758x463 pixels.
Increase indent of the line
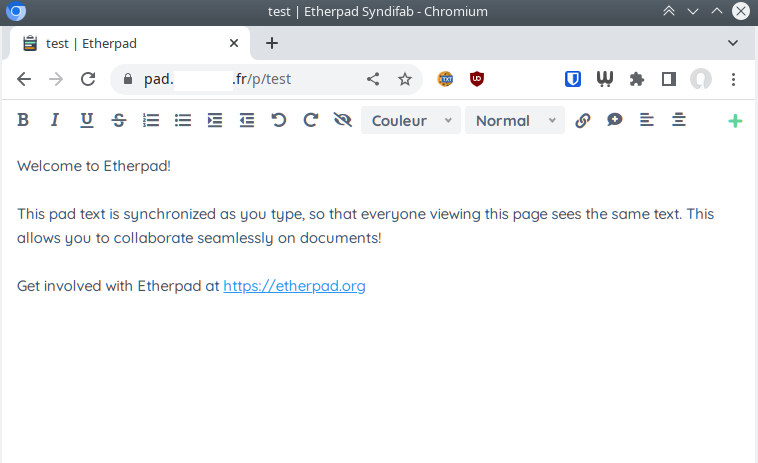[215, 120]
